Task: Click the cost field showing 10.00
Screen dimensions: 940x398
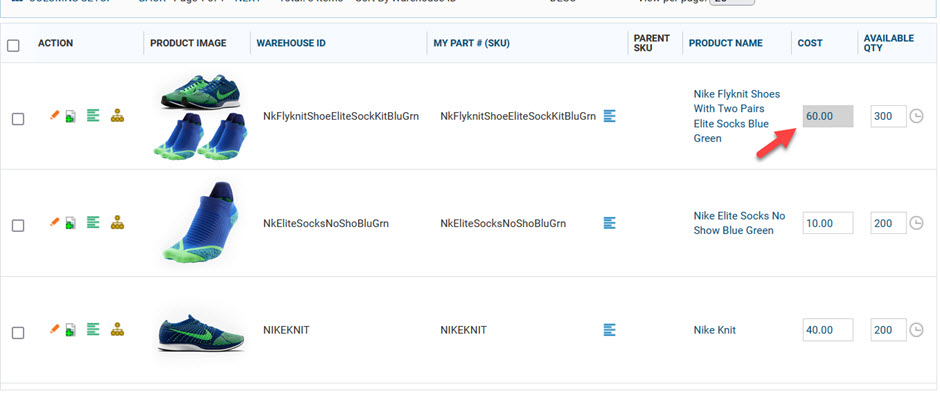Action: point(828,223)
